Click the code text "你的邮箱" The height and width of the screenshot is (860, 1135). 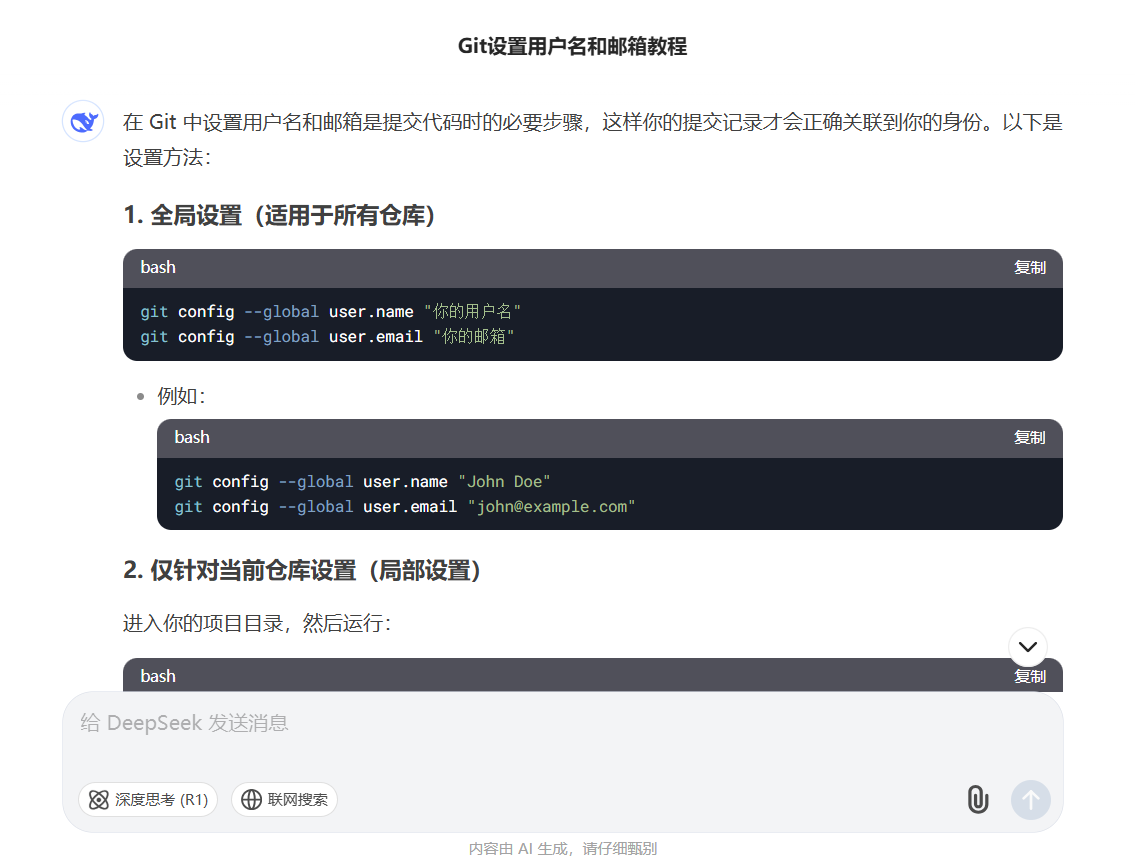point(474,337)
